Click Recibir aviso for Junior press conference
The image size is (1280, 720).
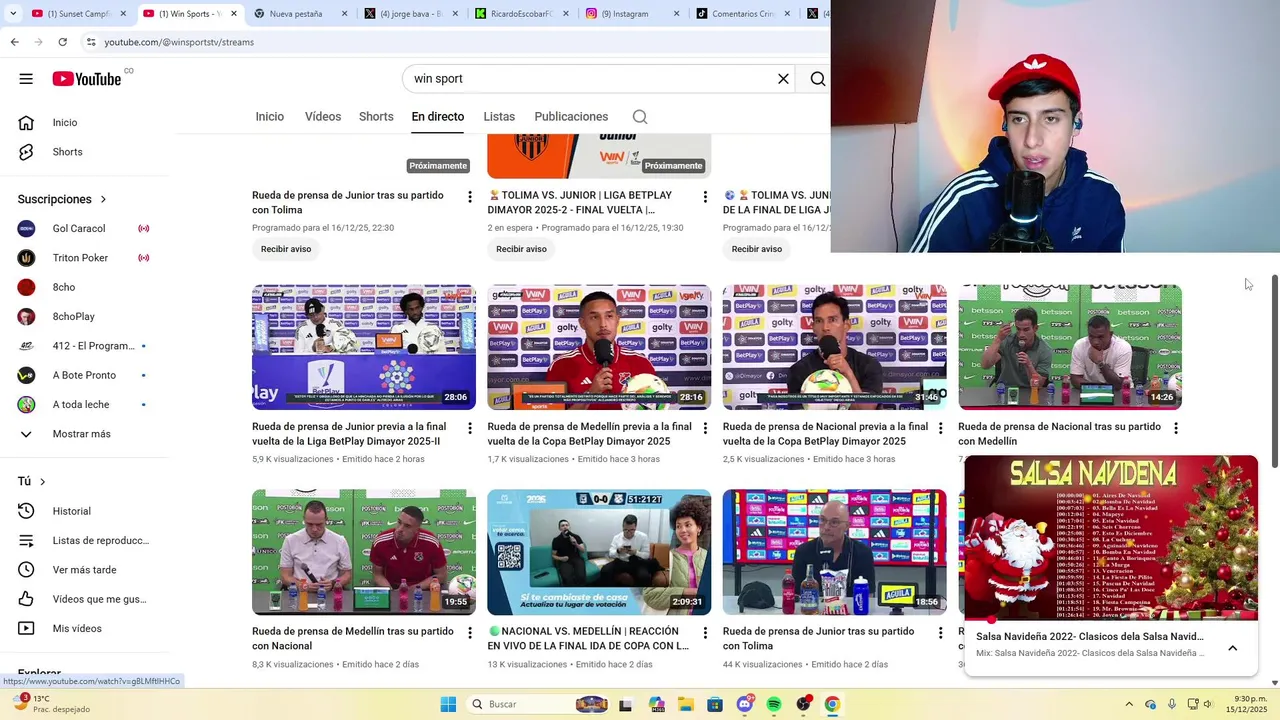point(286,249)
